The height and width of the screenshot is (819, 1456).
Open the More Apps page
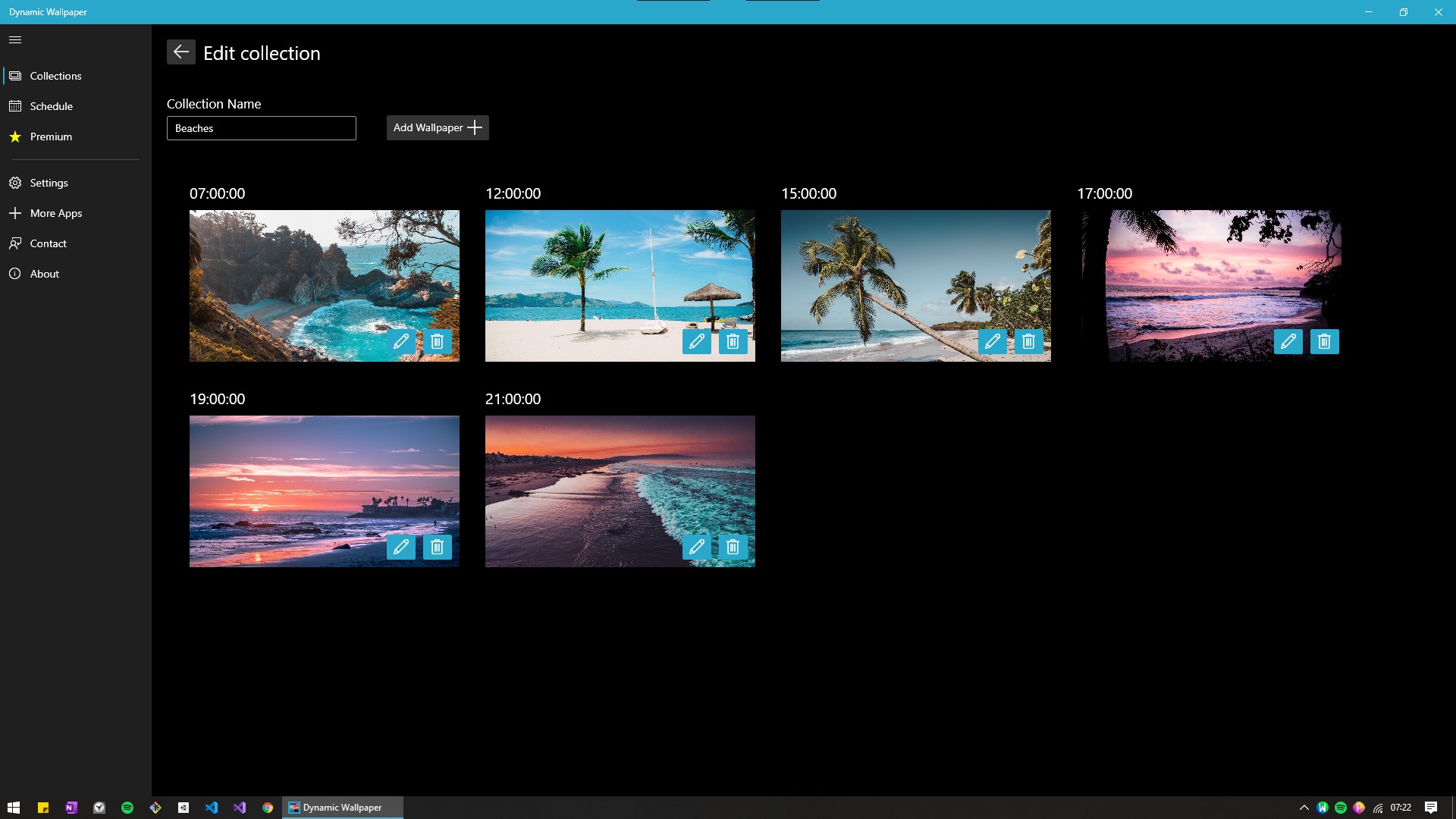pos(55,213)
